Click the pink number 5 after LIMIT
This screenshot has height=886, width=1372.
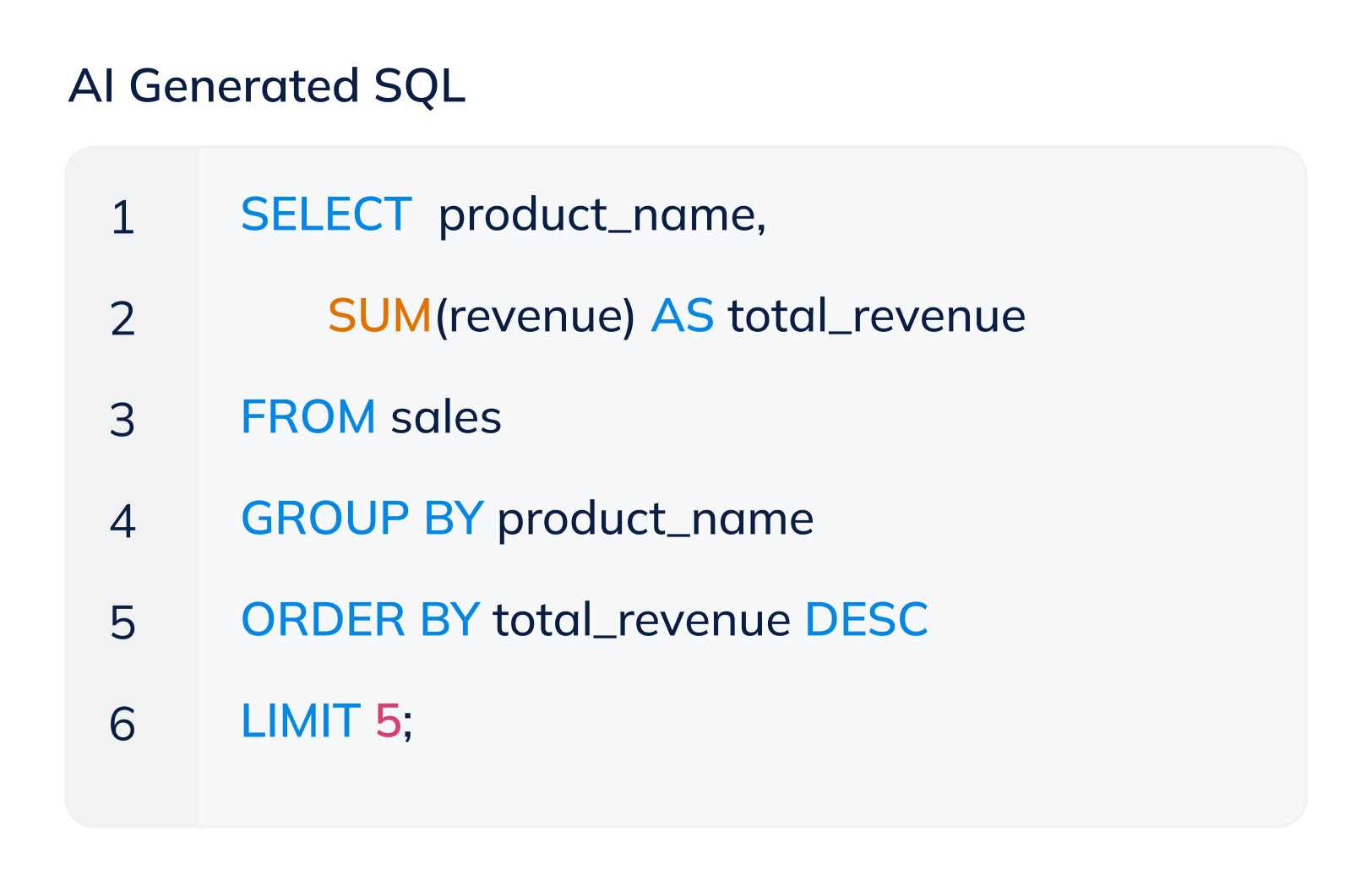point(388,720)
